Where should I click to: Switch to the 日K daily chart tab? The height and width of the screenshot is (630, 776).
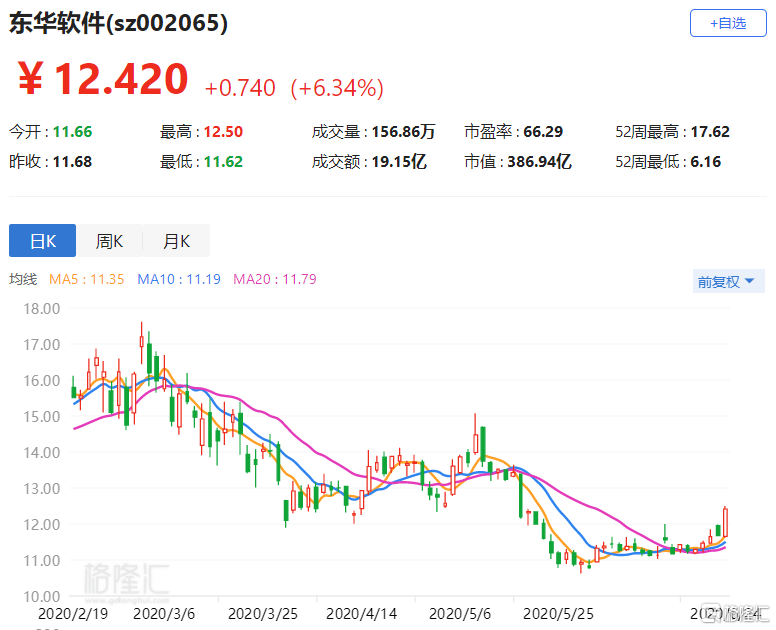coord(43,241)
